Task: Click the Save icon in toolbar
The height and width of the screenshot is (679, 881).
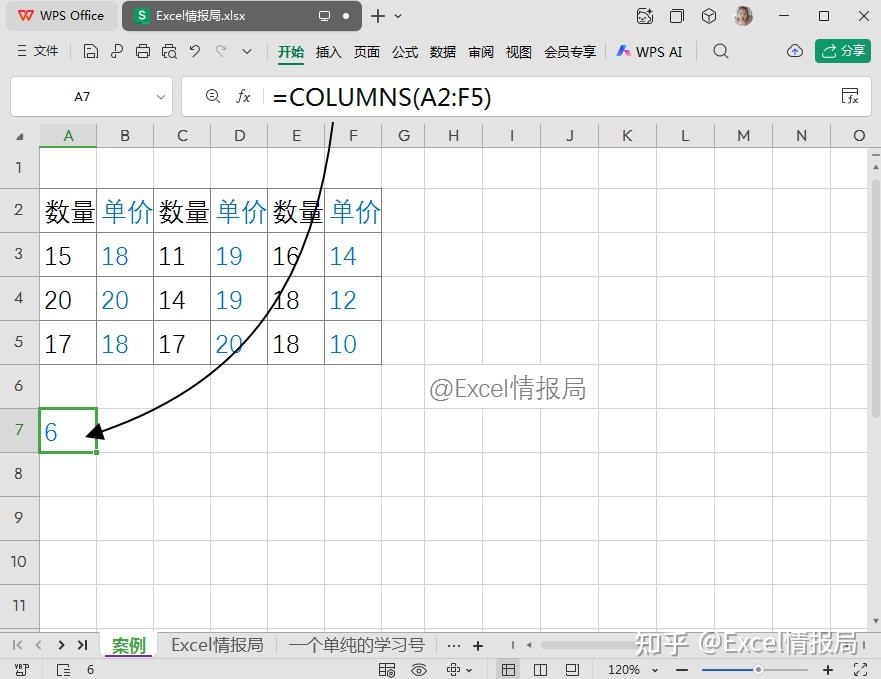Action: [x=90, y=52]
